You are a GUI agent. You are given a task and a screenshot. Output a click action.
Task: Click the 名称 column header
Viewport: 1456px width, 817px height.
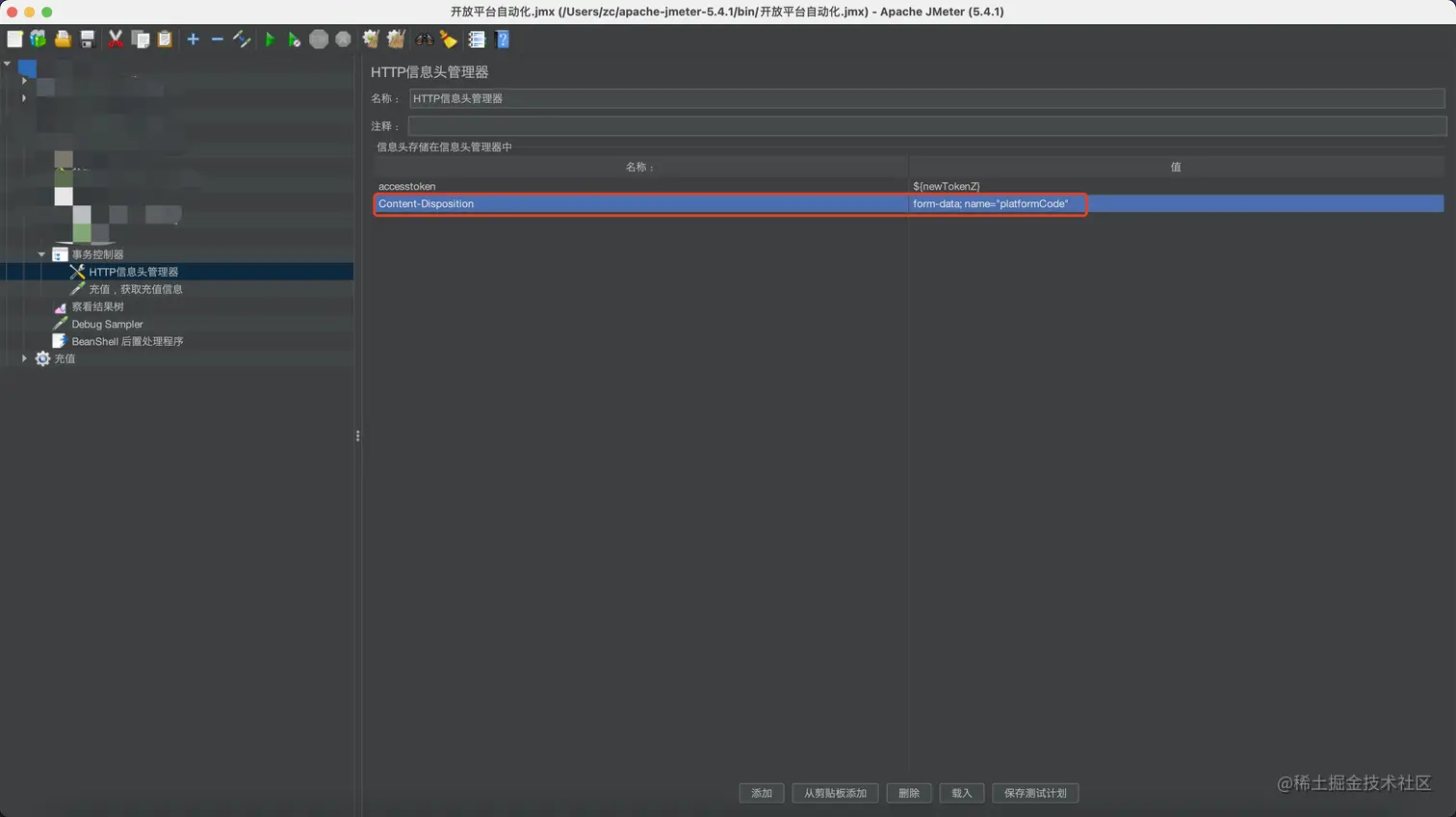click(640, 167)
